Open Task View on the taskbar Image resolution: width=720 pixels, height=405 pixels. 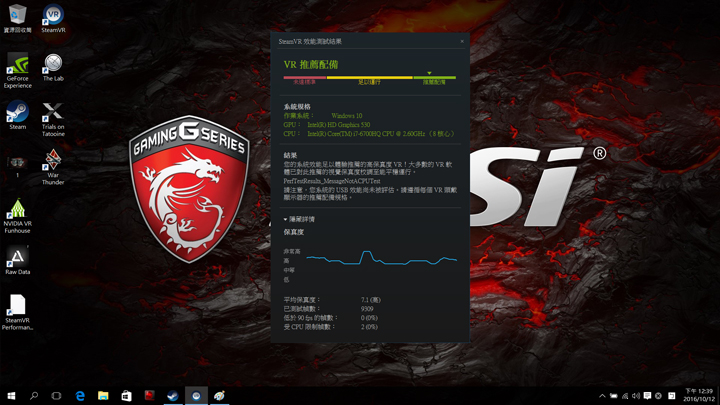pos(56,396)
